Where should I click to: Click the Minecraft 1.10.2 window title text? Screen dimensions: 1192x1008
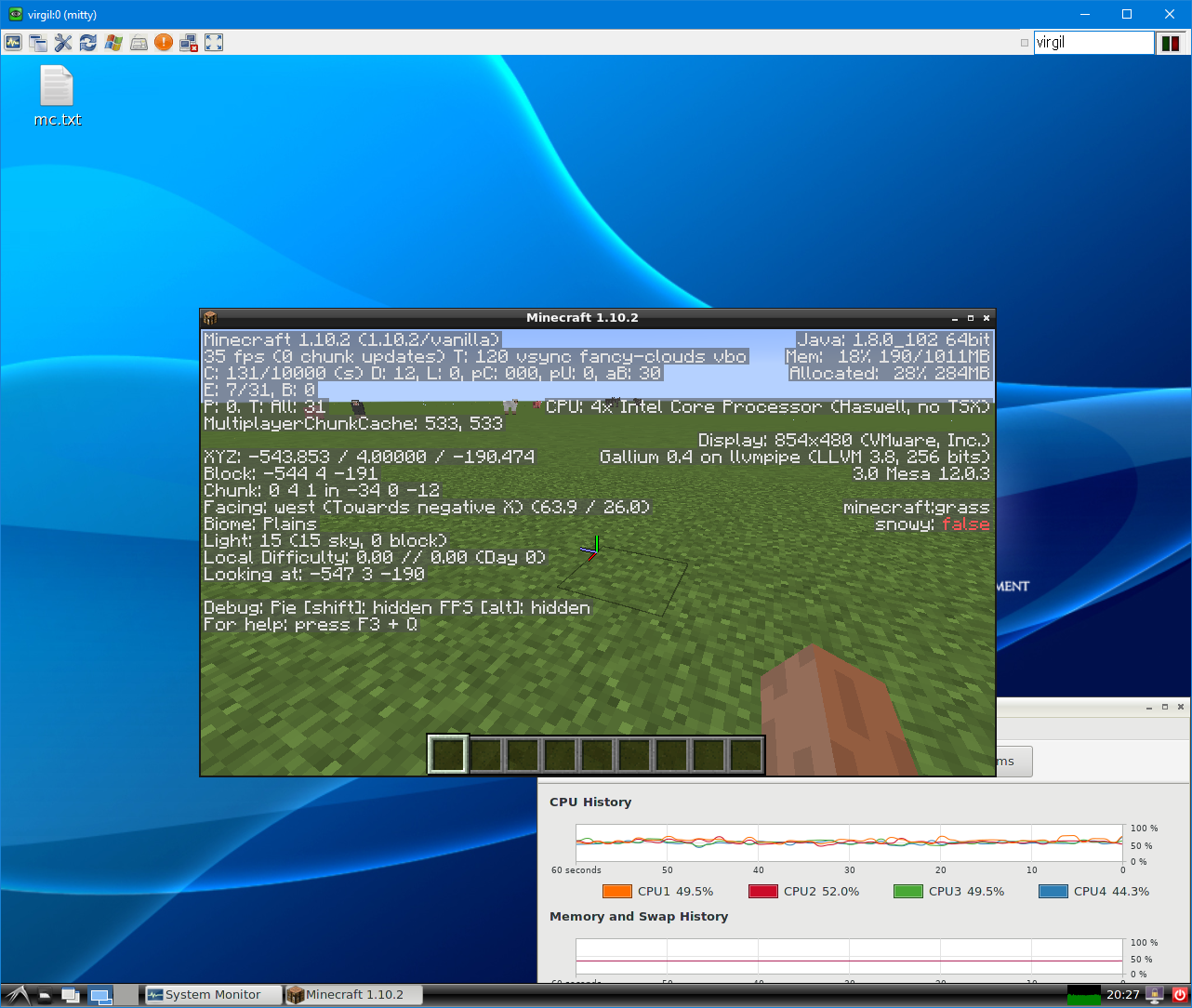(x=582, y=318)
